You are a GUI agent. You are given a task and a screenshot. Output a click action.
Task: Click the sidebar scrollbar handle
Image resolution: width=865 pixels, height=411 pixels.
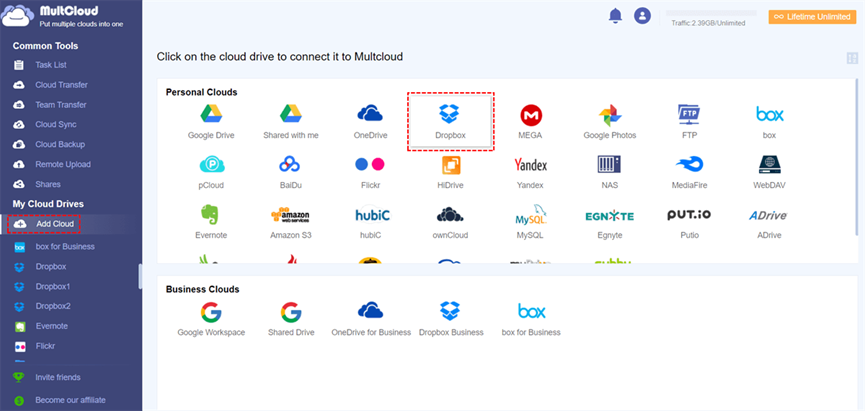pyautogui.click(x=140, y=276)
